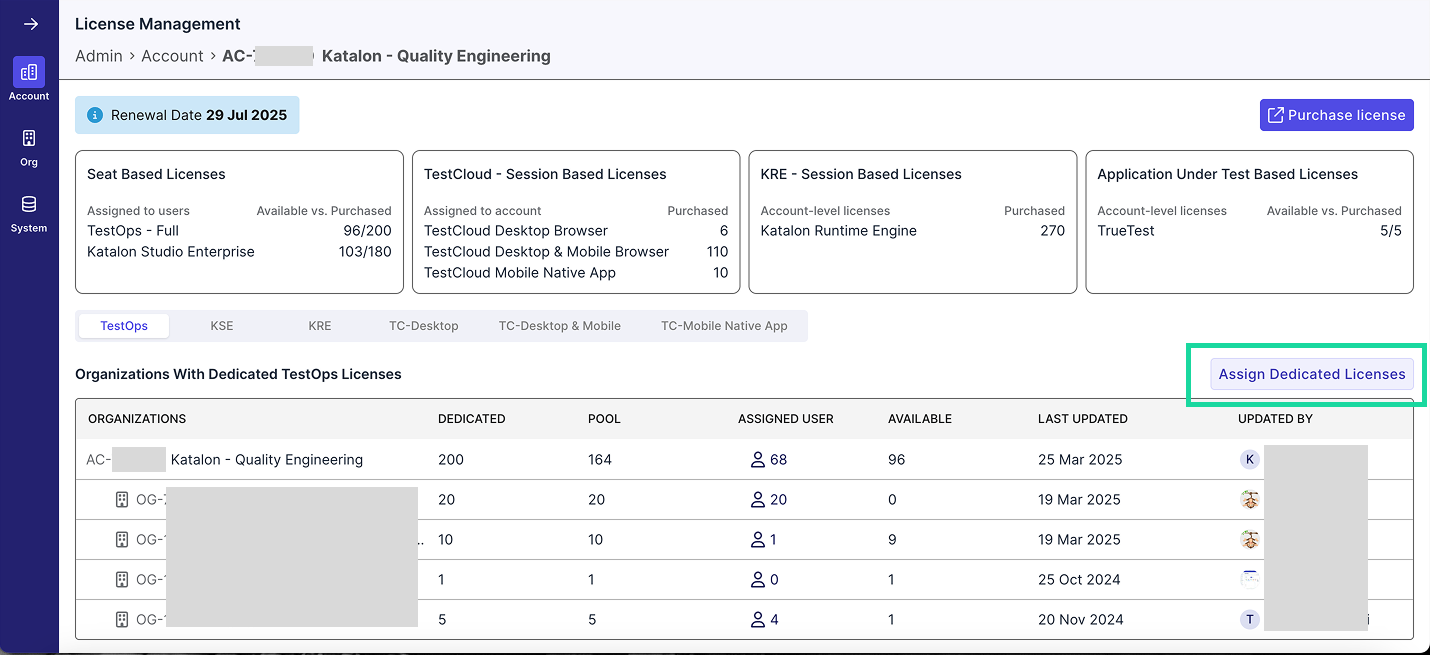This screenshot has height=655, width=1430.
Task: Click the ASSIGNED USER column header
Action: coord(786,419)
